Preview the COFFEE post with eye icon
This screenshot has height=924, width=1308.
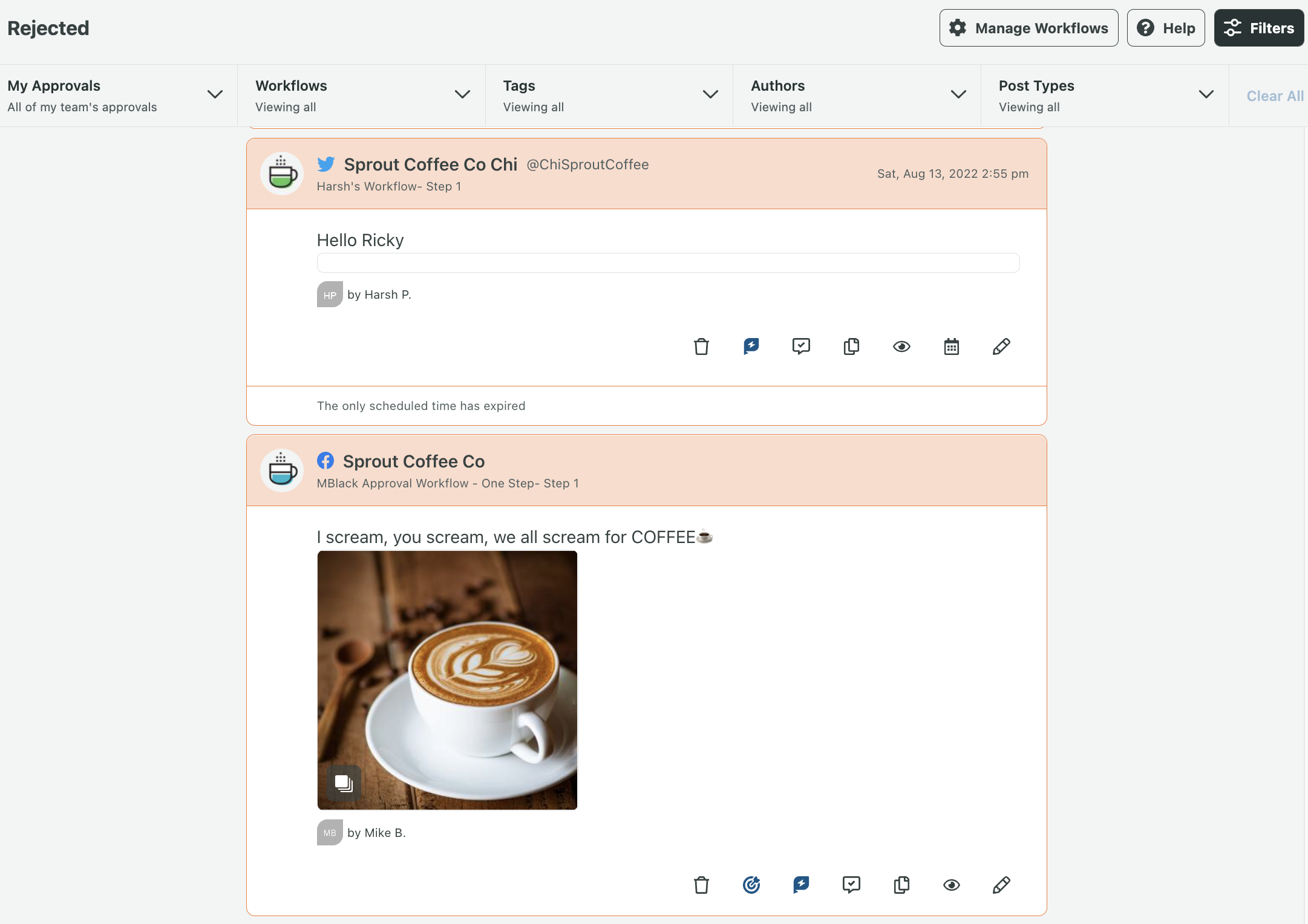point(952,885)
